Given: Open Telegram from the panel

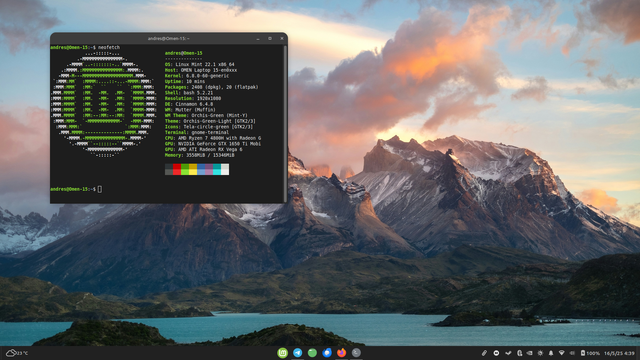Looking at the screenshot, I should pyautogui.click(x=298, y=353).
